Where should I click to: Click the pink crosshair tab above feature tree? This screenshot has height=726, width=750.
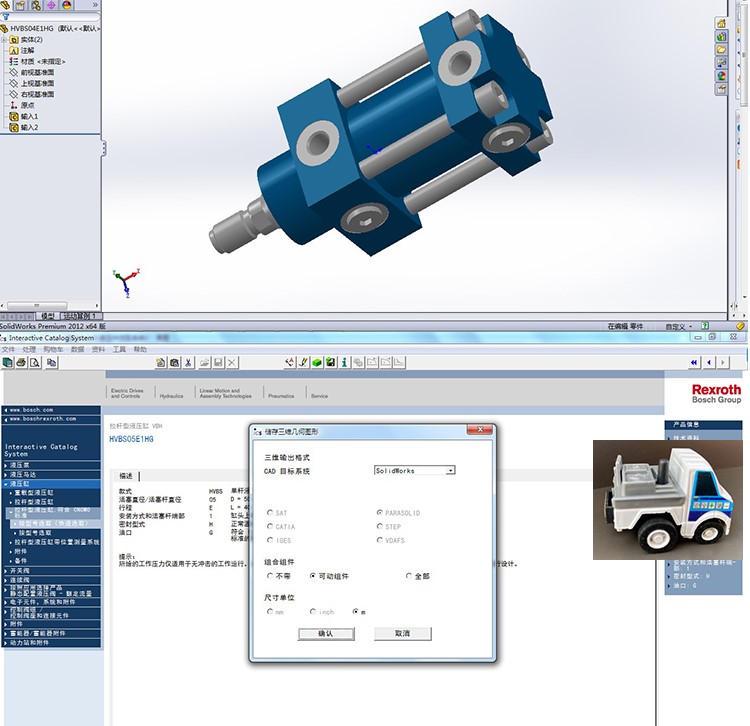tap(51, 5)
